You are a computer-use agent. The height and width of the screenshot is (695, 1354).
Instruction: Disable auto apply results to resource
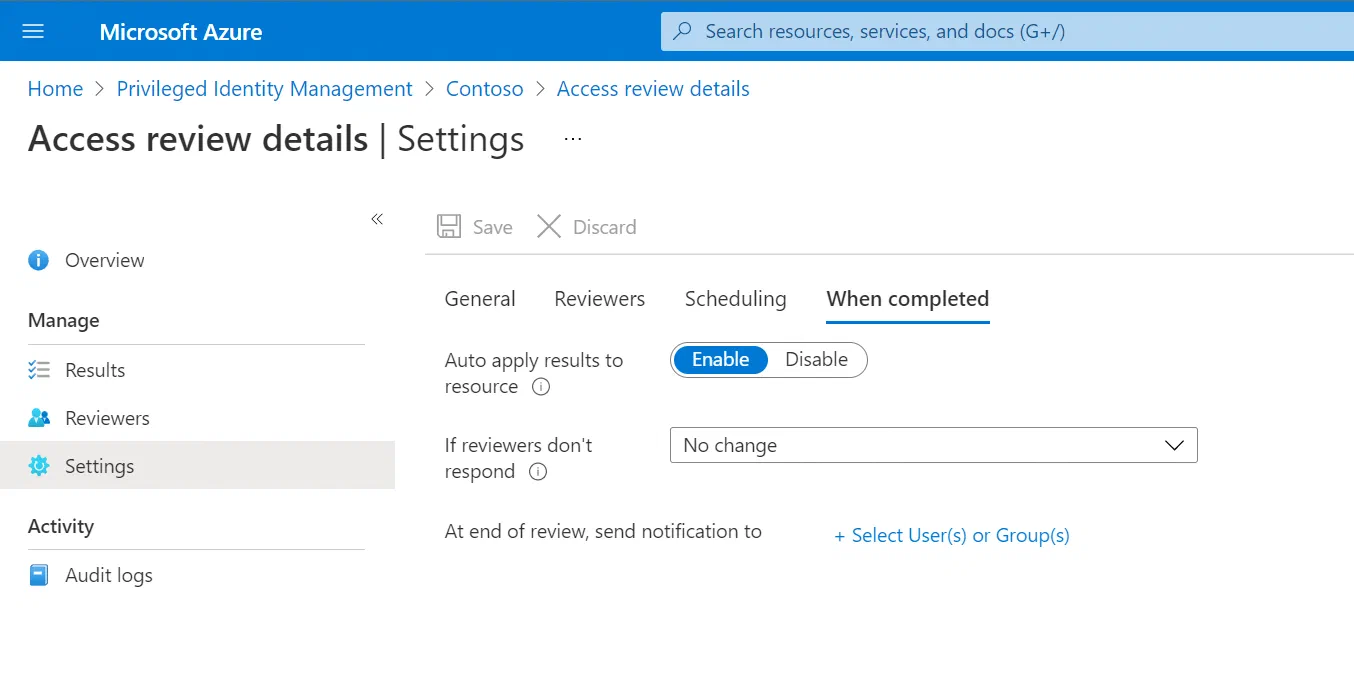tap(816, 360)
